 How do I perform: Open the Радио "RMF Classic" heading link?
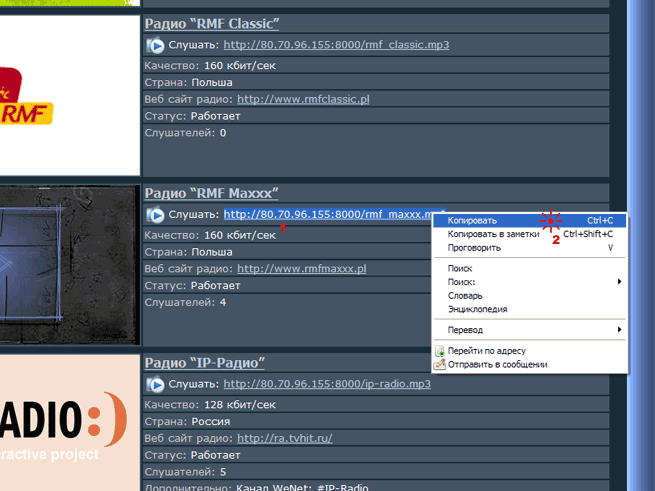[212, 24]
